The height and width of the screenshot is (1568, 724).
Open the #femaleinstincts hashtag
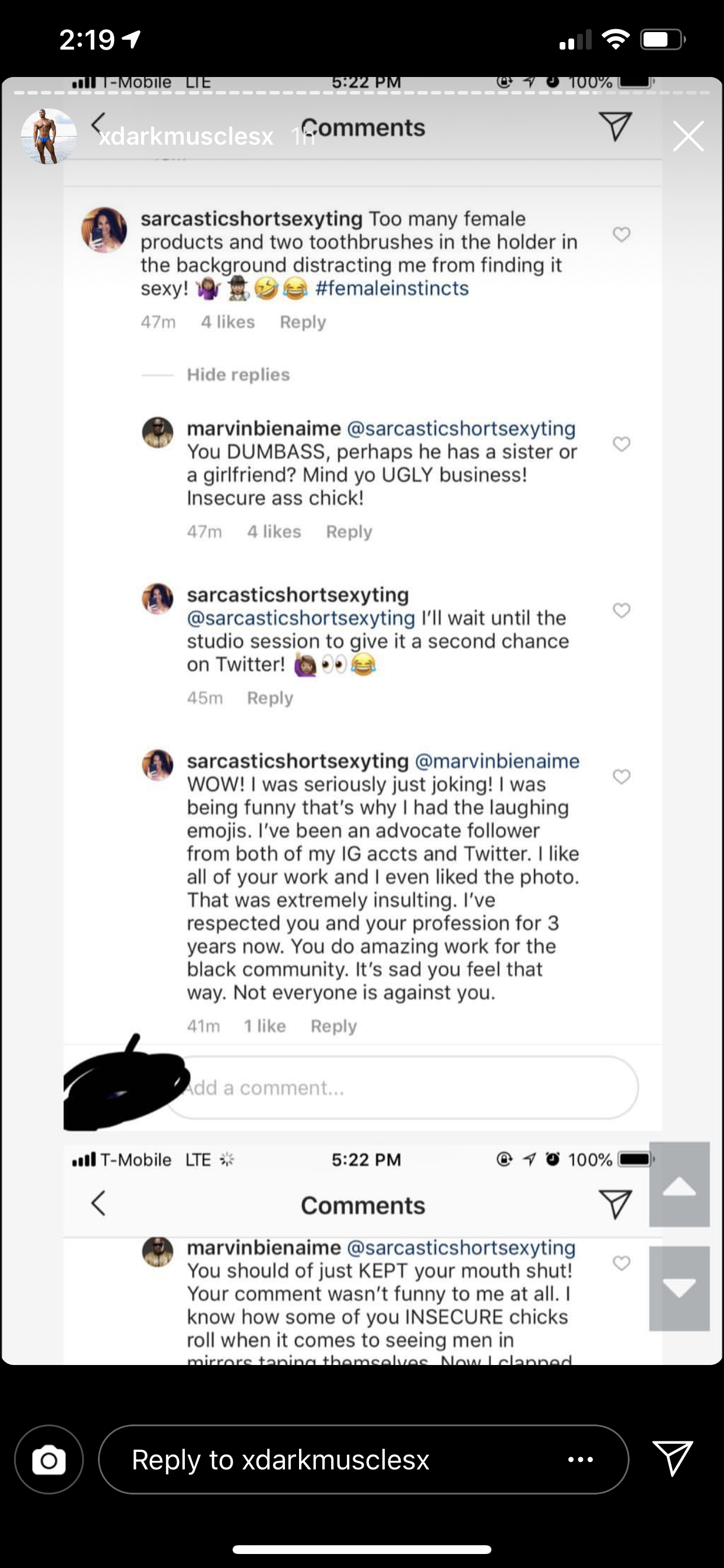(392, 288)
